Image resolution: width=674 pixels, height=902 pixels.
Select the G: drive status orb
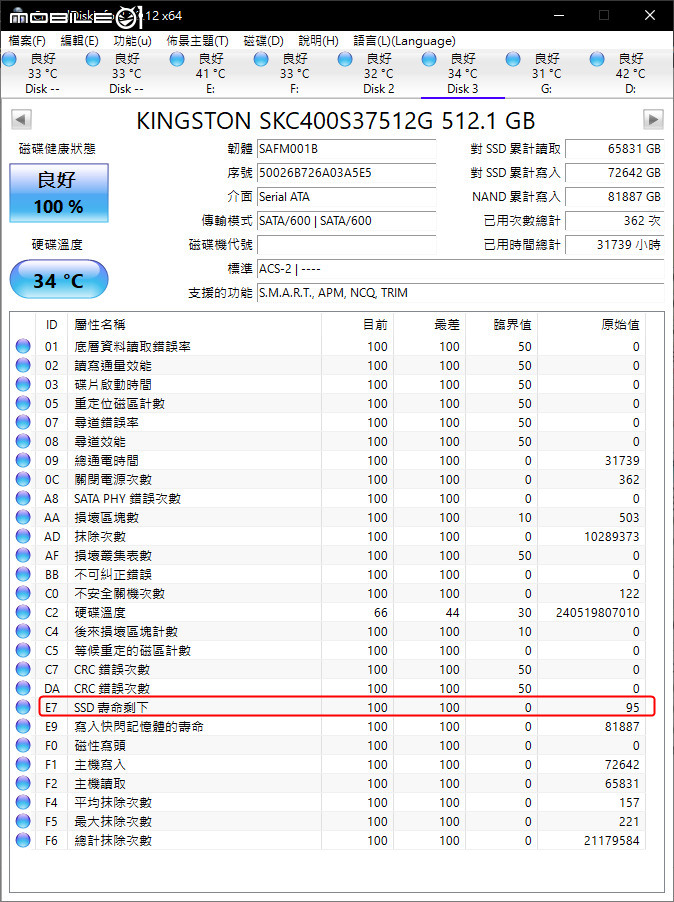click(x=513, y=59)
